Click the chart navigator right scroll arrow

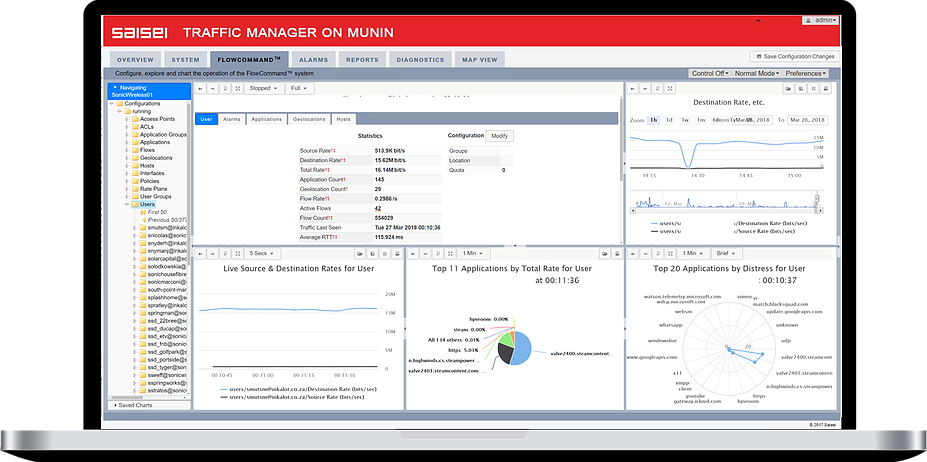(819, 210)
